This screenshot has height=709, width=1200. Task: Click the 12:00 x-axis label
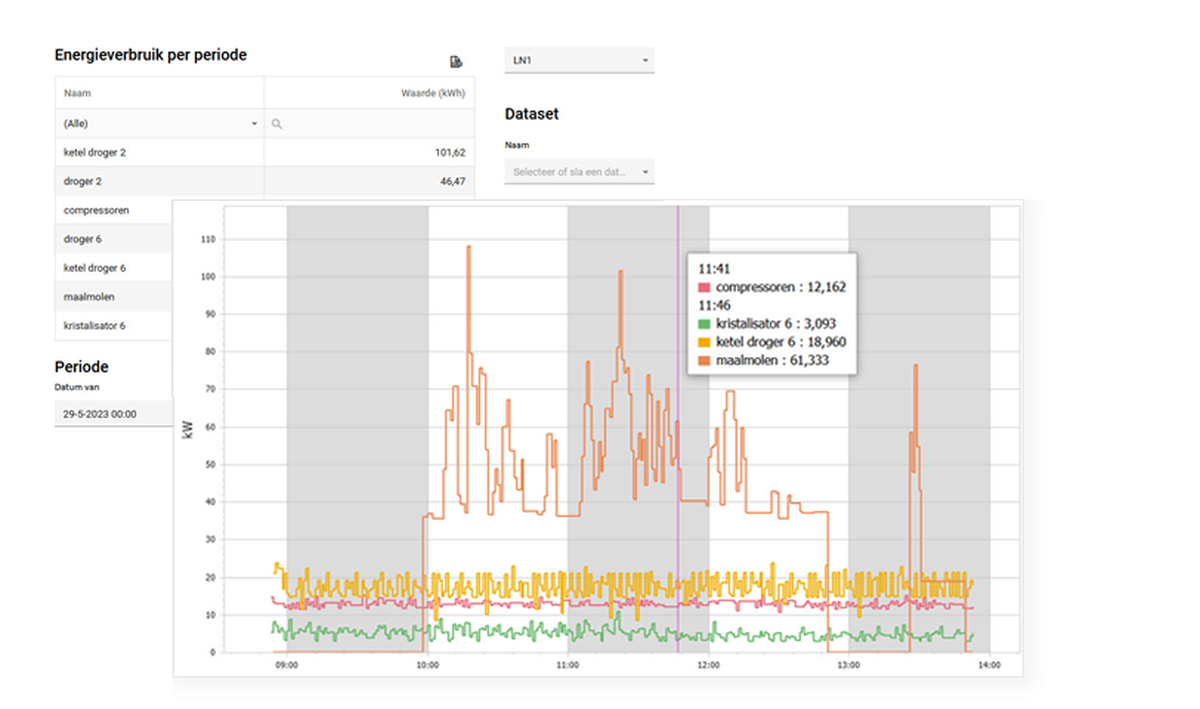[709, 665]
